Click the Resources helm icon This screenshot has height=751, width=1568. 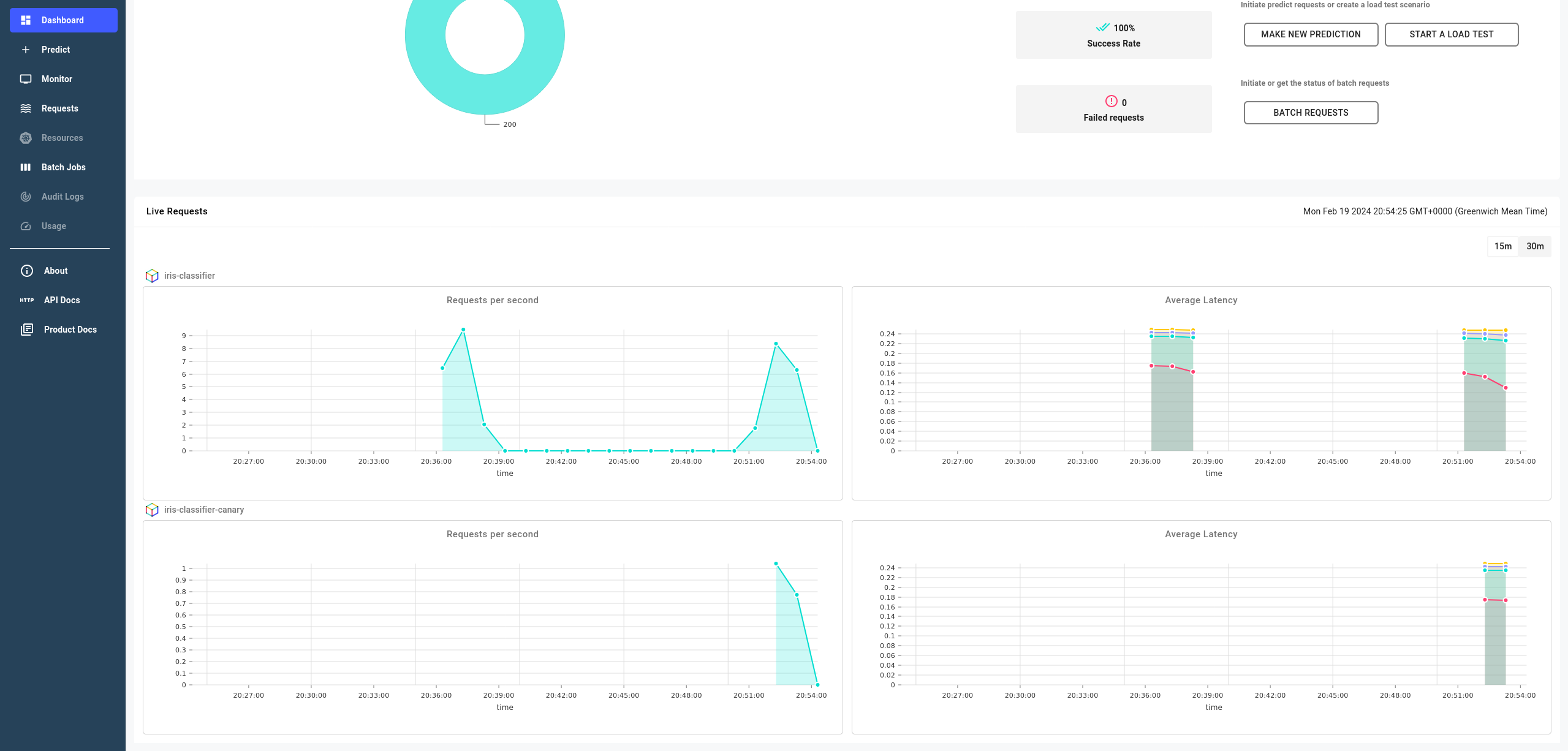[26, 138]
